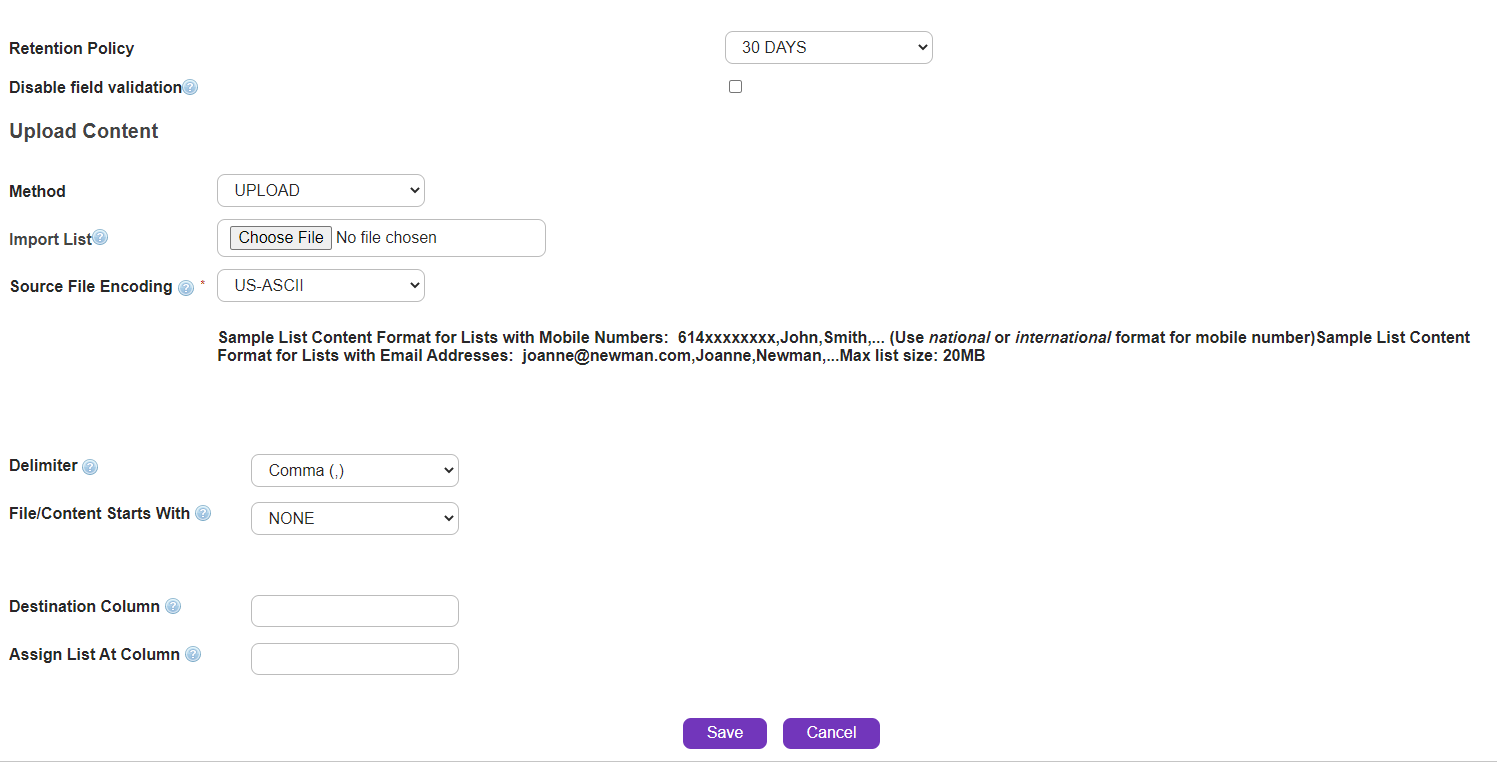
Task: Open the File/Content Starts With dropdown
Action: (354, 519)
